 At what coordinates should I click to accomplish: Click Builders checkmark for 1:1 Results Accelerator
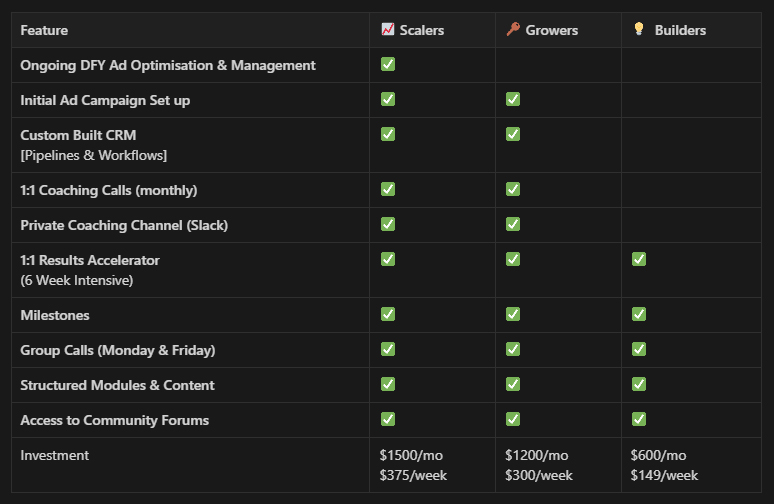[639, 259]
